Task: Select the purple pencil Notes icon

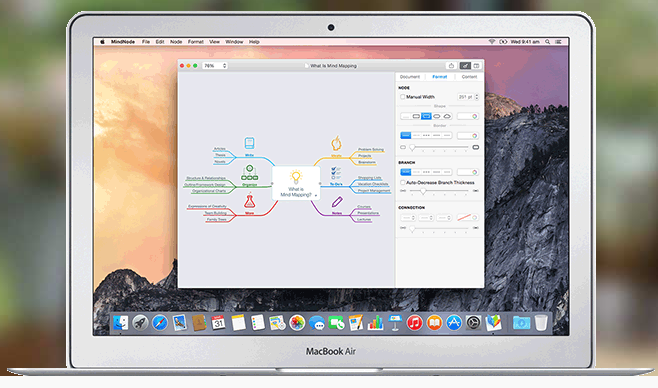Action: point(337,202)
